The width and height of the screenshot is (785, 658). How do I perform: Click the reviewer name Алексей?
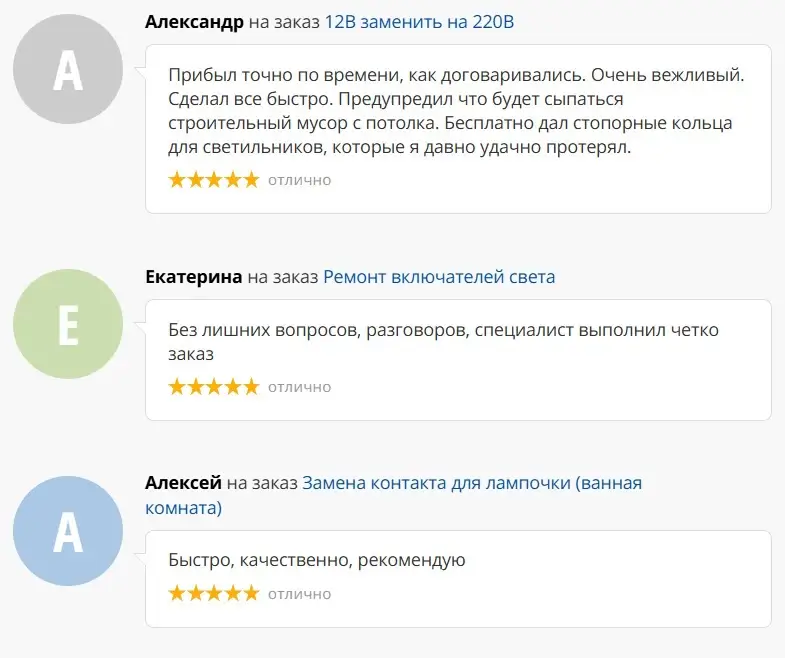click(184, 484)
